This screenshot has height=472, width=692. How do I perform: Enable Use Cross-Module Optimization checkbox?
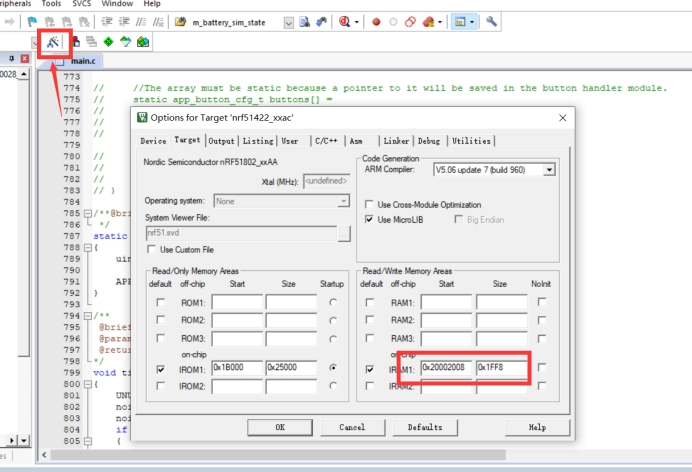tap(369, 204)
